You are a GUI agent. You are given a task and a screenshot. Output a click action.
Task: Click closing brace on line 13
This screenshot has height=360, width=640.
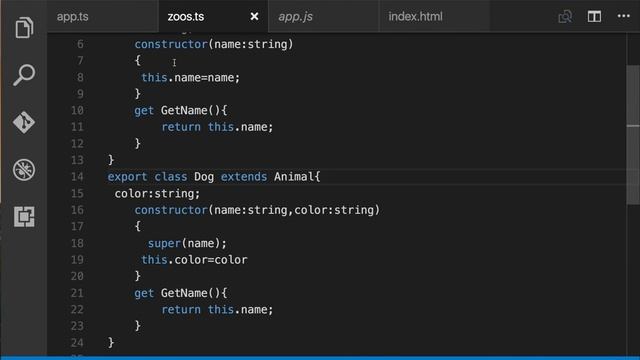(111, 160)
